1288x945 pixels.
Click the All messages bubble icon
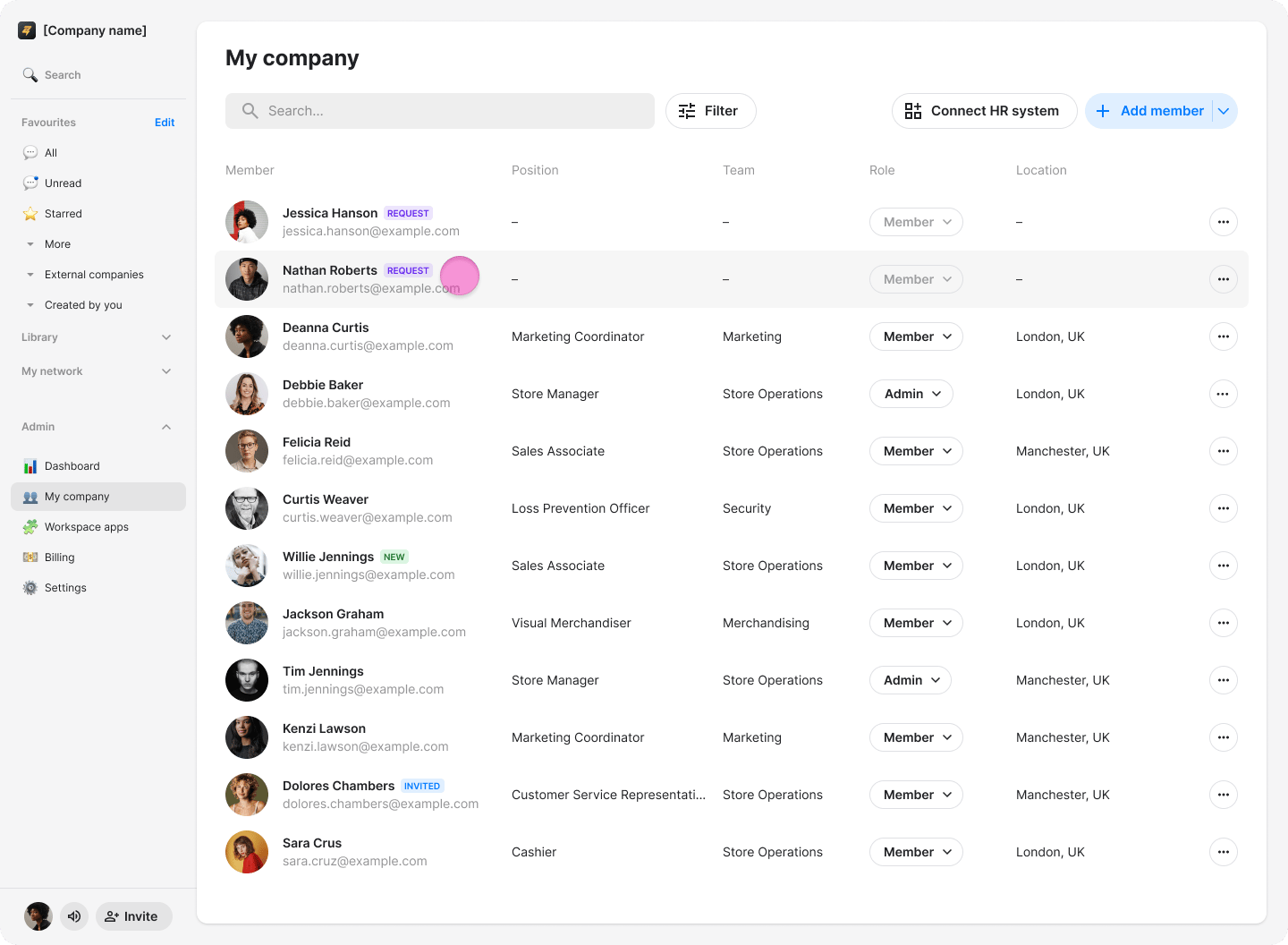[x=30, y=153]
